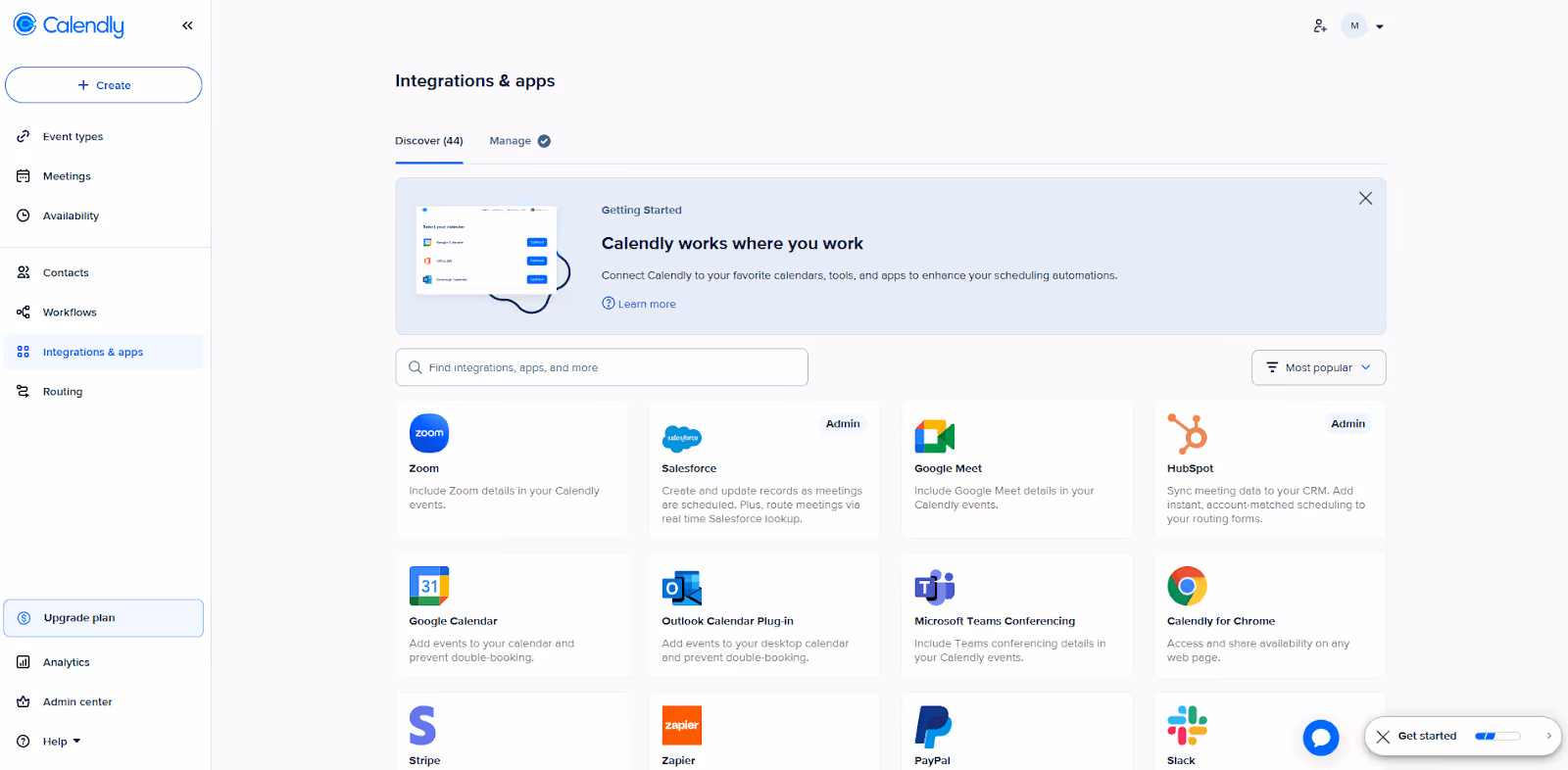Dismiss the Get started widget
Screen dimensions: 1568x770
click(x=1383, y=737)
